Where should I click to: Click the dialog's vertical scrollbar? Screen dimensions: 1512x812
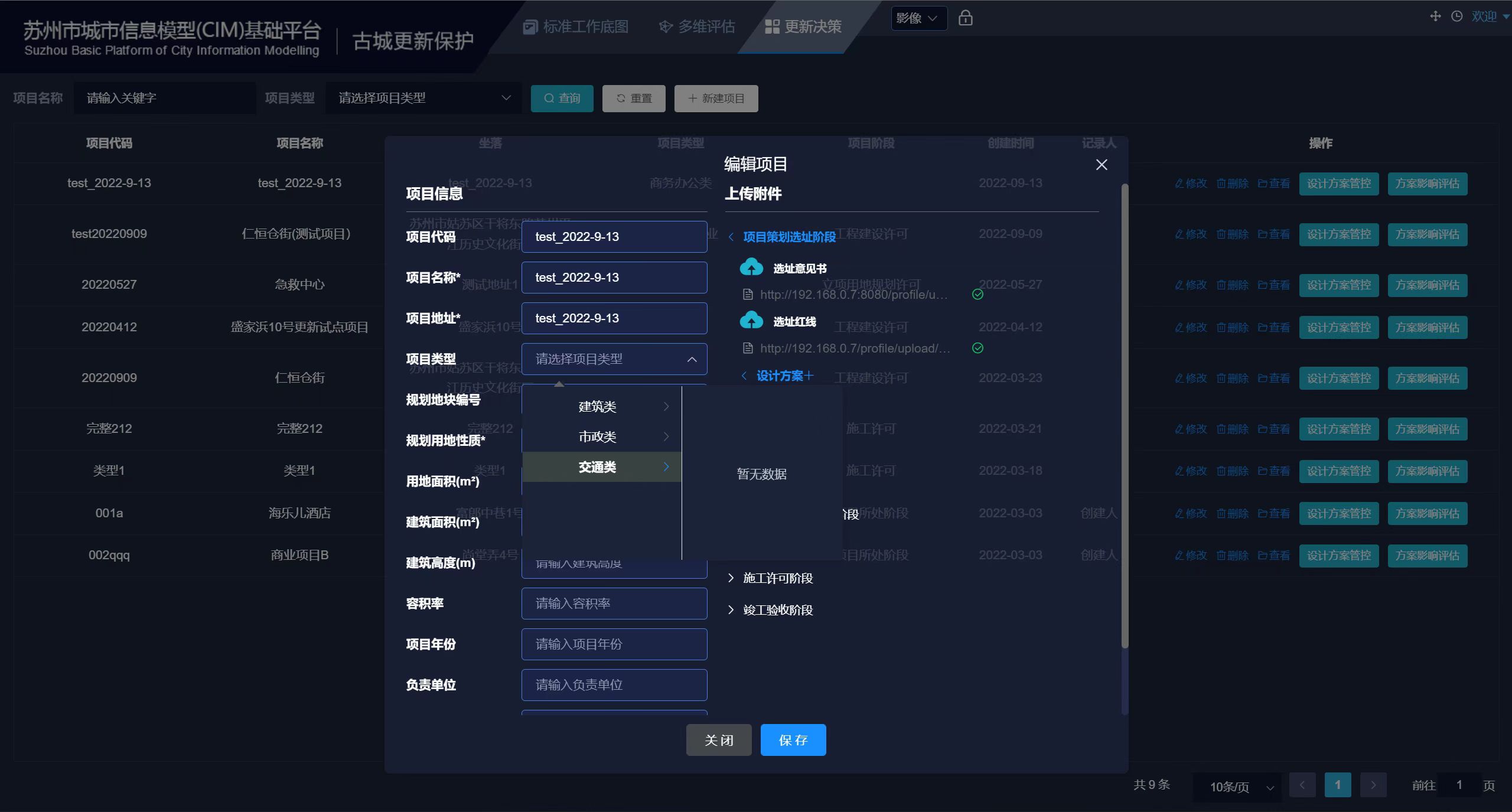point(1125,416)
